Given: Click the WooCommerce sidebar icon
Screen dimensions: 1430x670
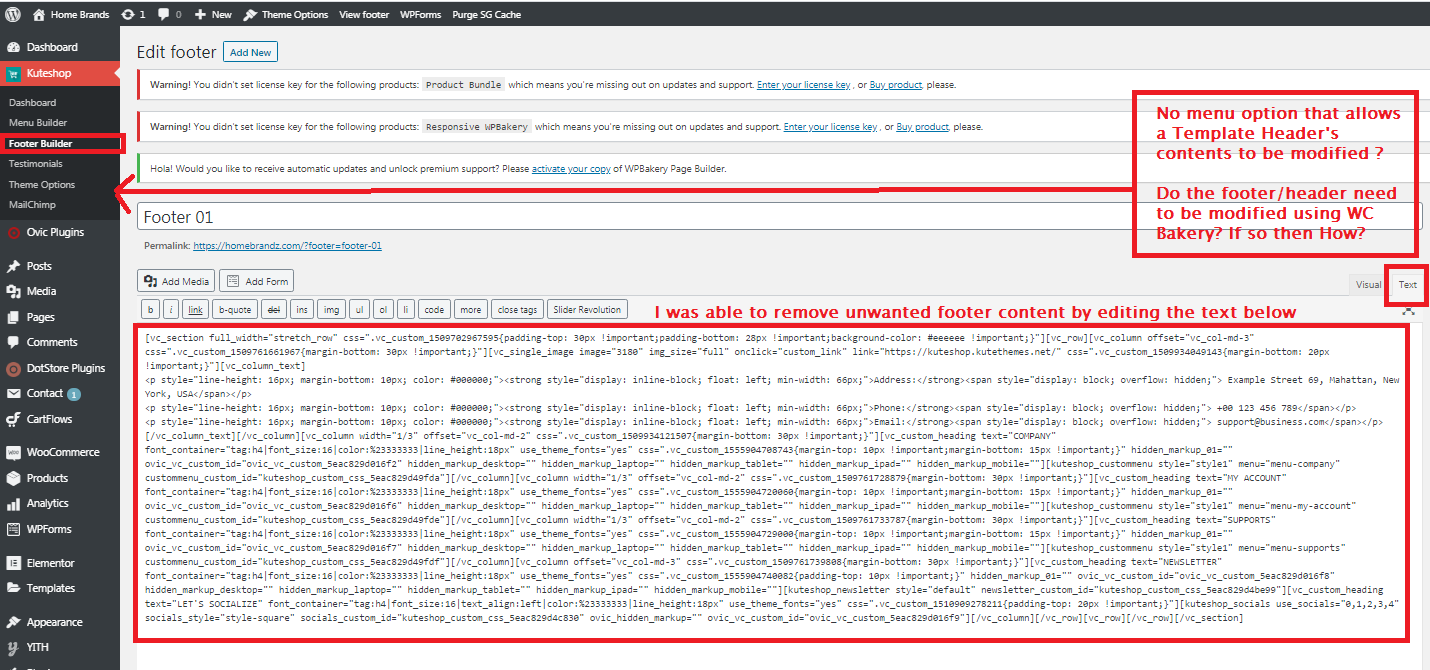Looking at the screenshot, I should (13, 452).
